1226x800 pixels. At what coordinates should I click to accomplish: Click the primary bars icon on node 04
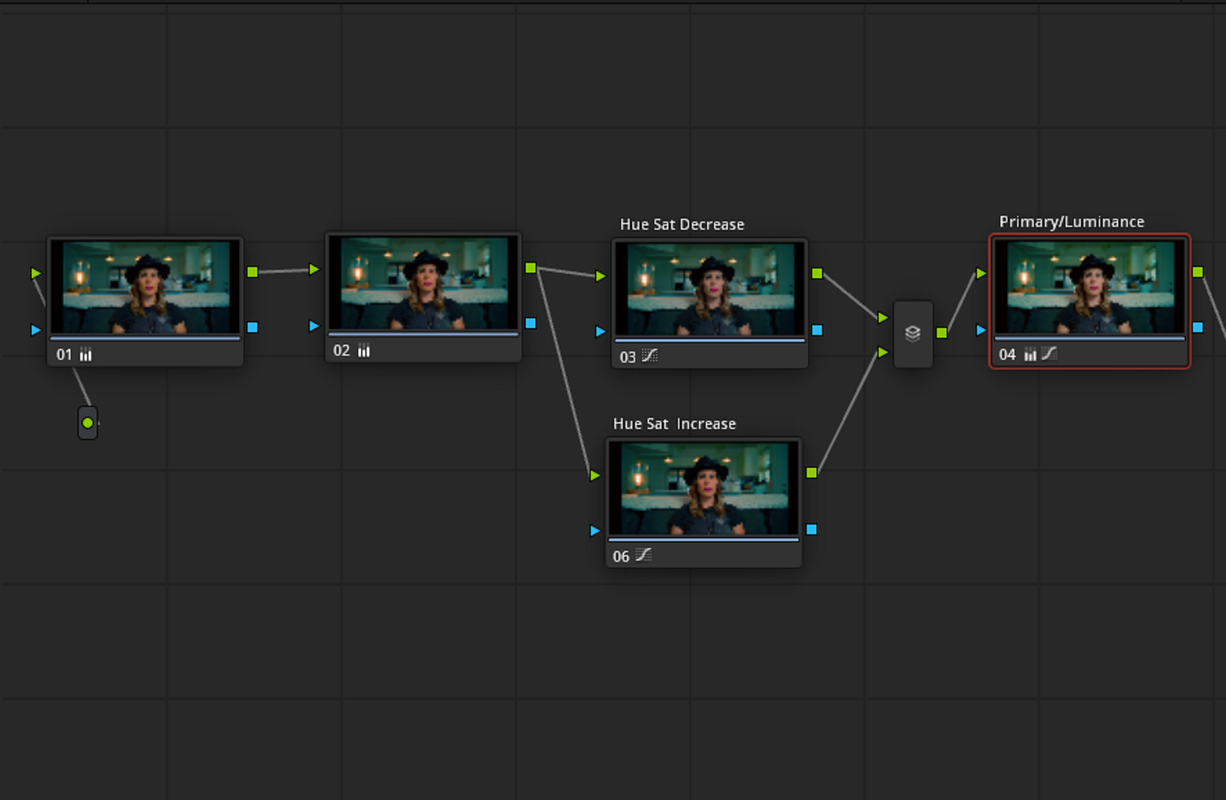click(1030, 354)
